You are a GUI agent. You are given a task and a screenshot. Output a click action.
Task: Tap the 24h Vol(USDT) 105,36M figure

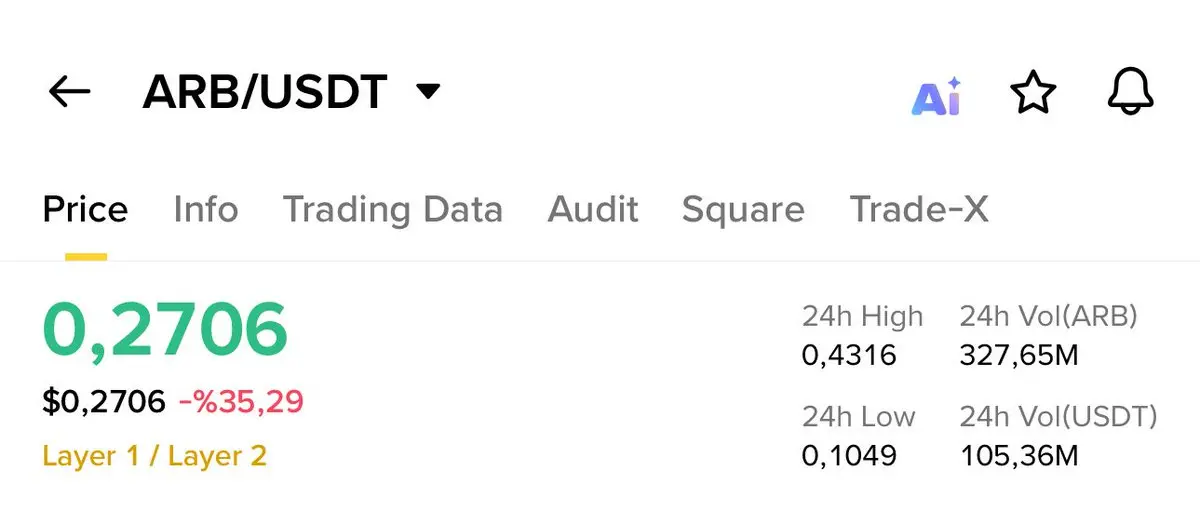click(x=1019, y=456)
